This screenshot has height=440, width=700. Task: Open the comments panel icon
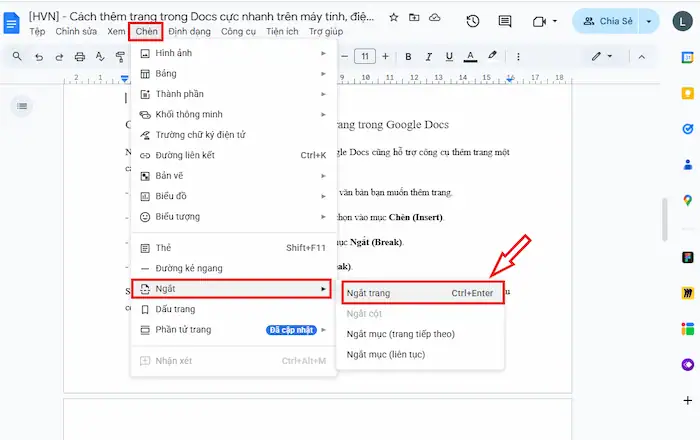point(507,21)
